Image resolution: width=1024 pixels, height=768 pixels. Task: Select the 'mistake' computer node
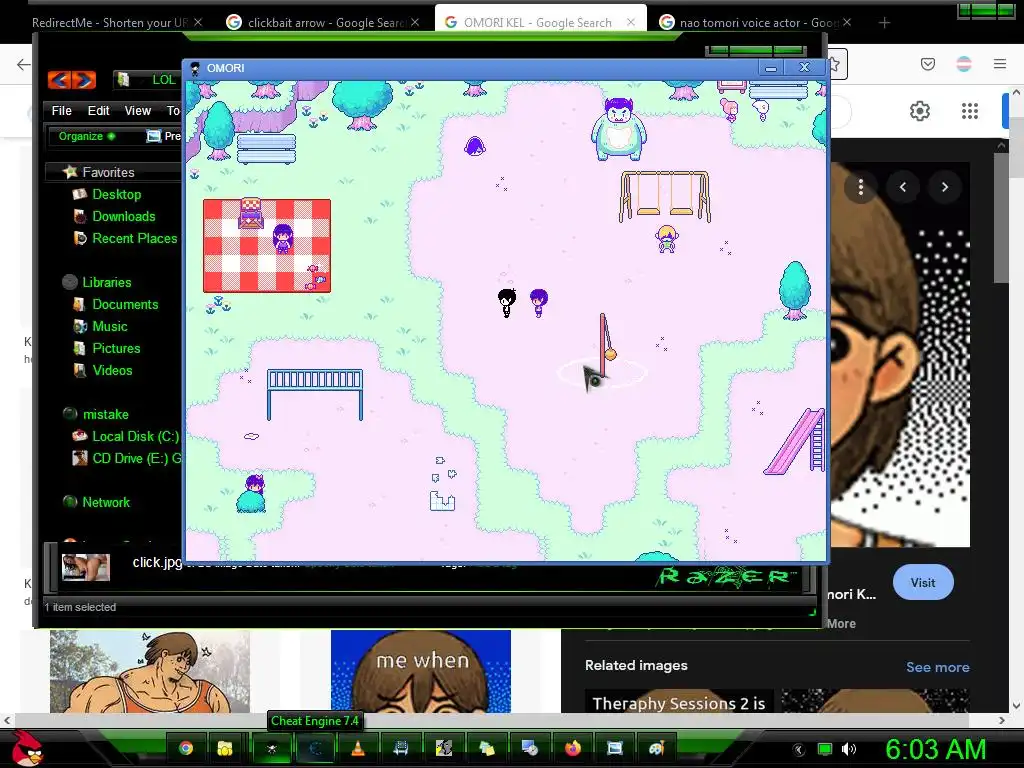pos(104,415)
